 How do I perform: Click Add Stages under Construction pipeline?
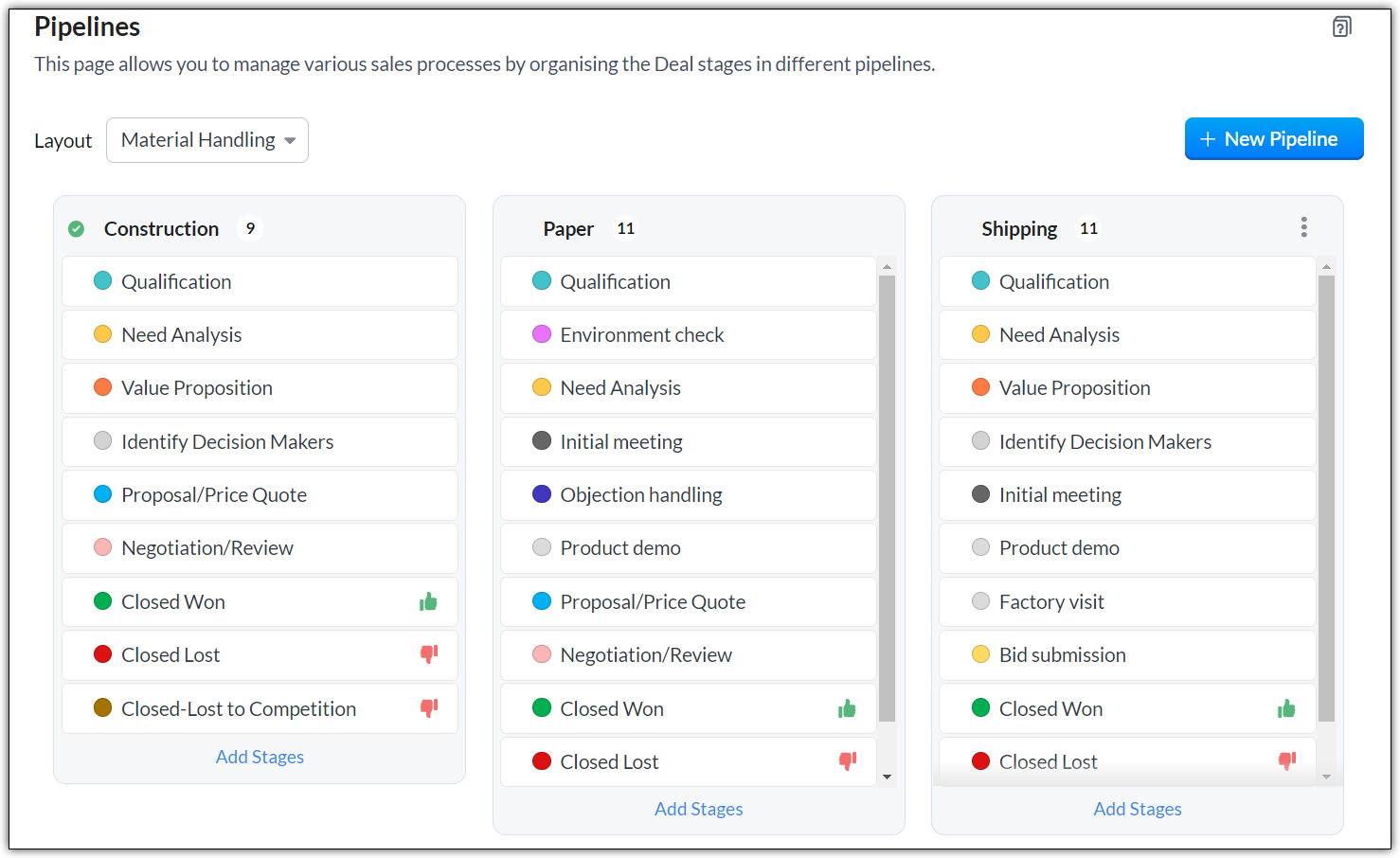tap(260, 757)
